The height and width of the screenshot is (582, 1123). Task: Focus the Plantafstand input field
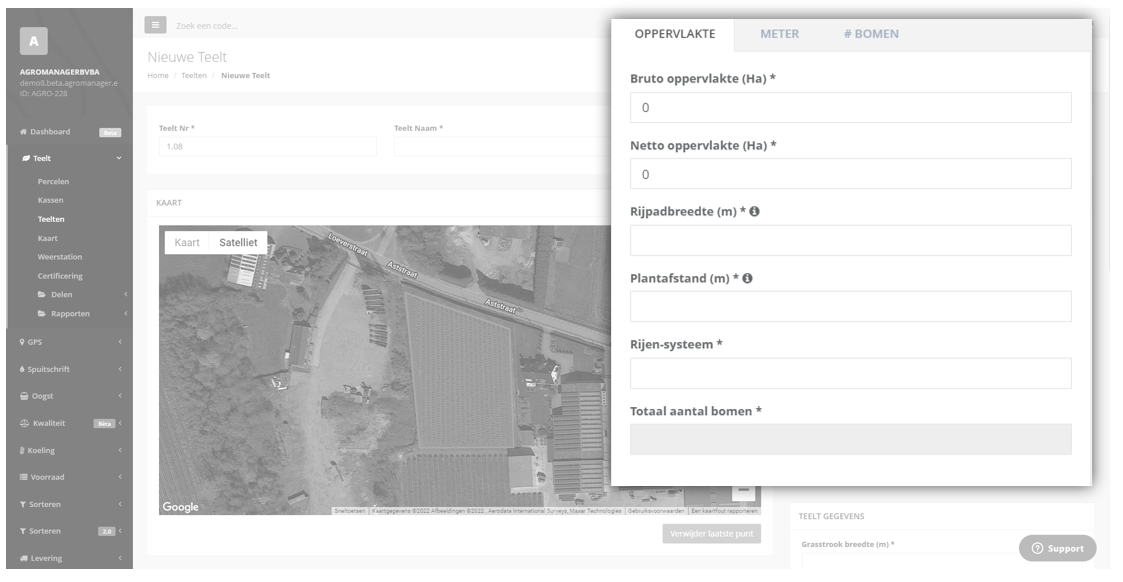coord(850,306)
